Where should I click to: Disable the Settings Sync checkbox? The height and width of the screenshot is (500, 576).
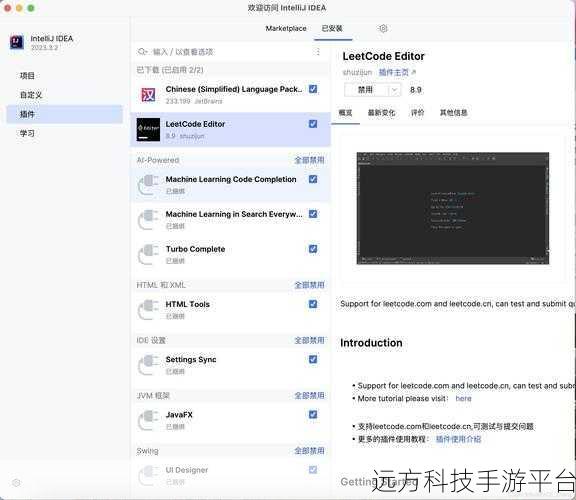coord(313,359)
